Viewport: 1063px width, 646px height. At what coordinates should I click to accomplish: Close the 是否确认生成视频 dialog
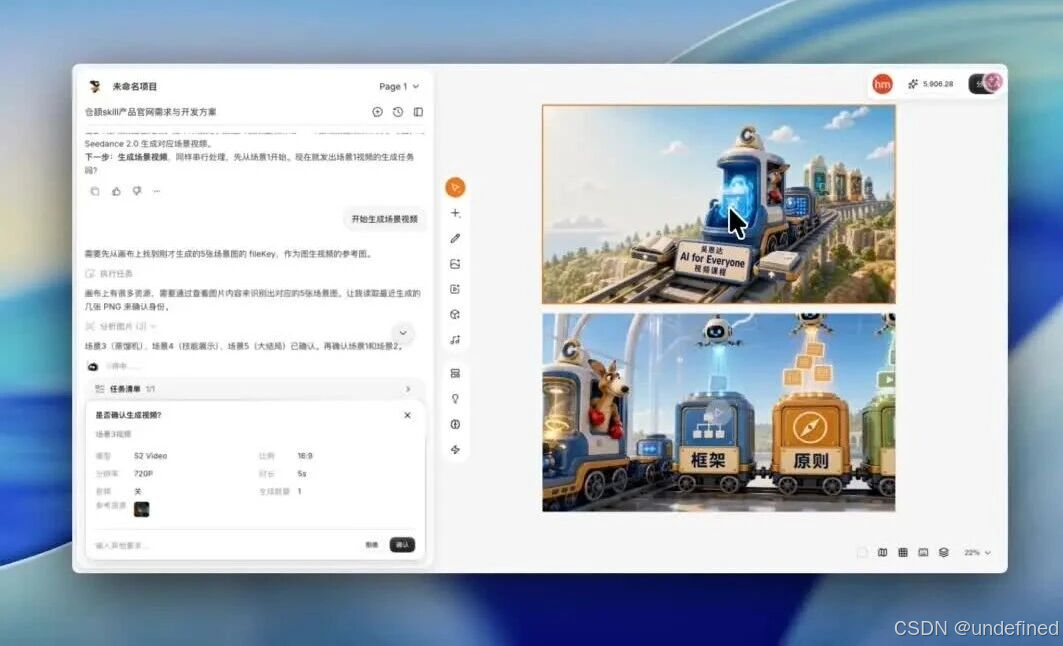[x=407, y=415]
